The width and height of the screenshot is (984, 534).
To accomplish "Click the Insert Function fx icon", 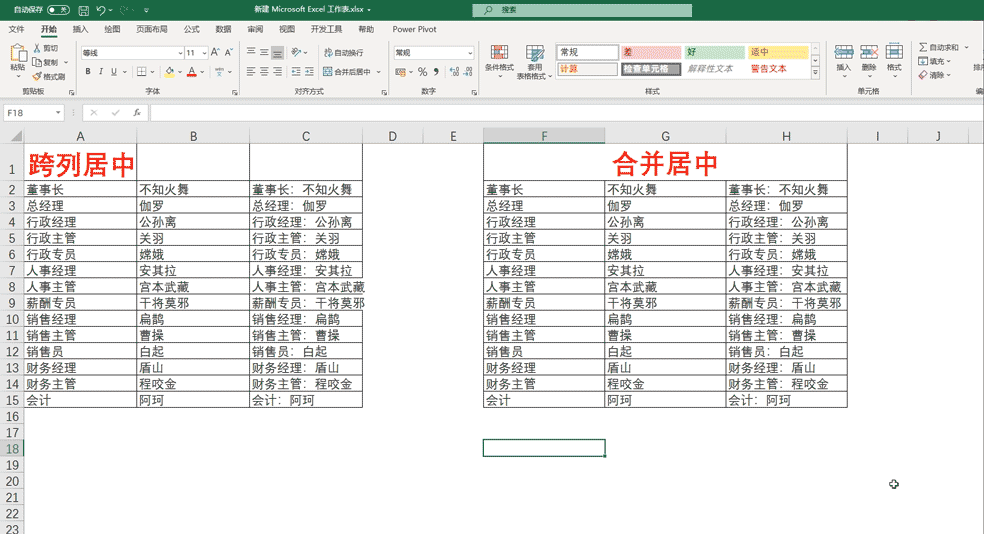I will pos(137,113).
